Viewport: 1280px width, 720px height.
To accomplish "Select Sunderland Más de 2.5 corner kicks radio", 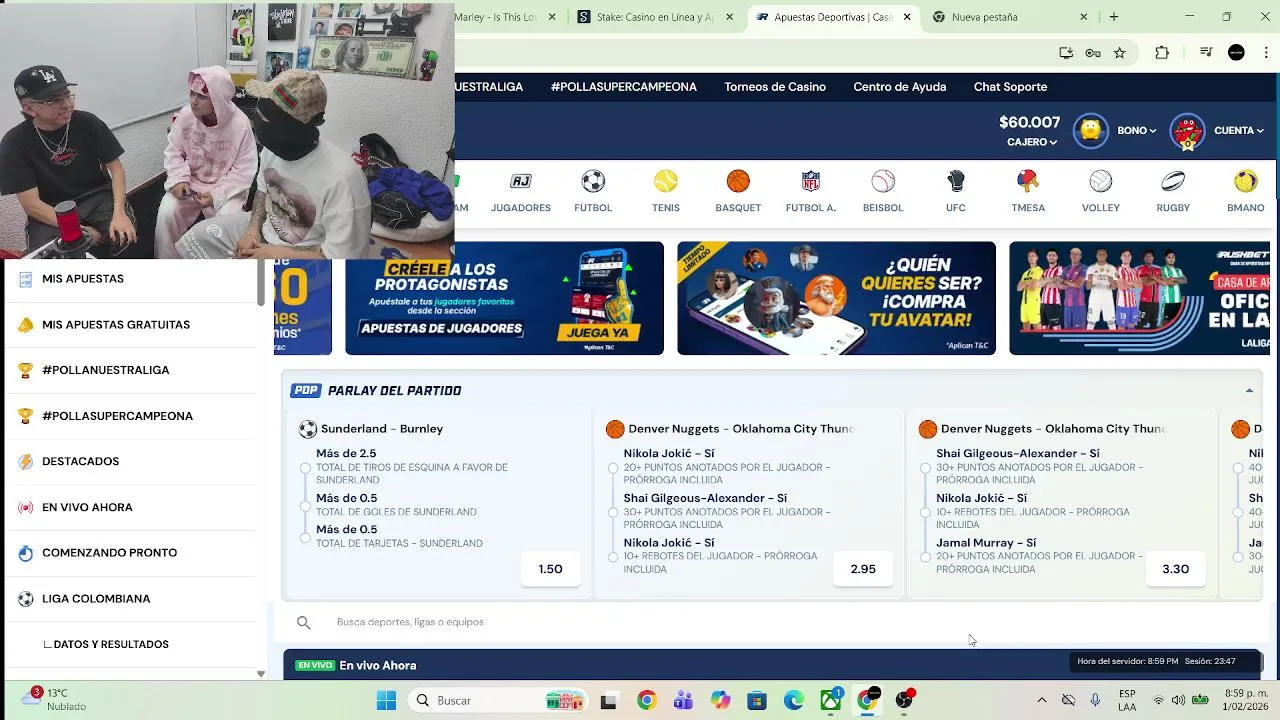I will [306, 467].
